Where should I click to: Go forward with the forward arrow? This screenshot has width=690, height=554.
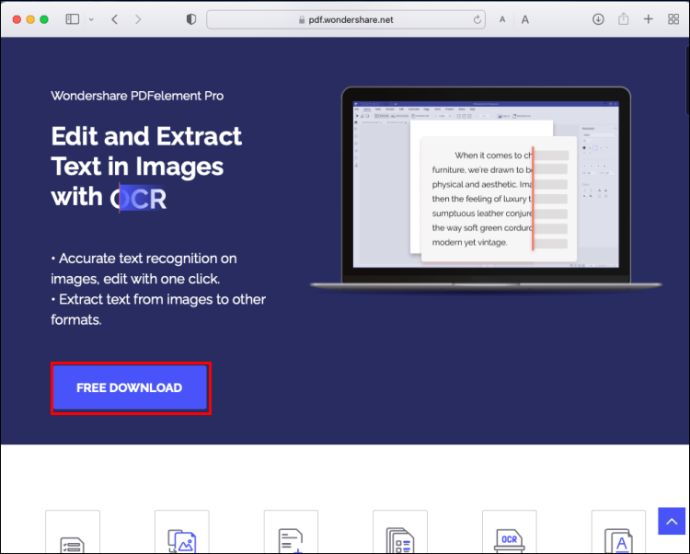point(138,19)
